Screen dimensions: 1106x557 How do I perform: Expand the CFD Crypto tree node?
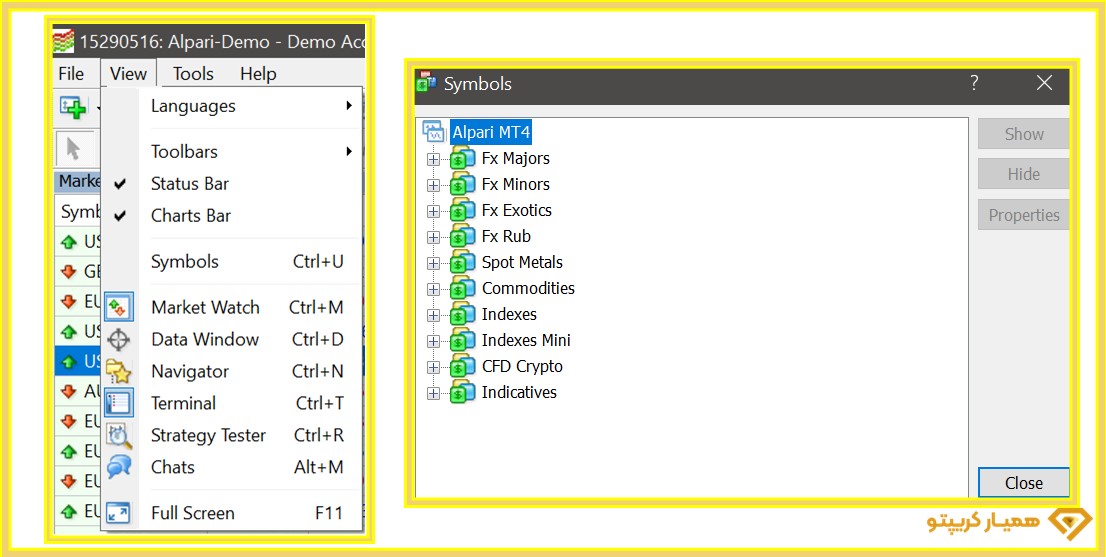(x=433, y=368)
